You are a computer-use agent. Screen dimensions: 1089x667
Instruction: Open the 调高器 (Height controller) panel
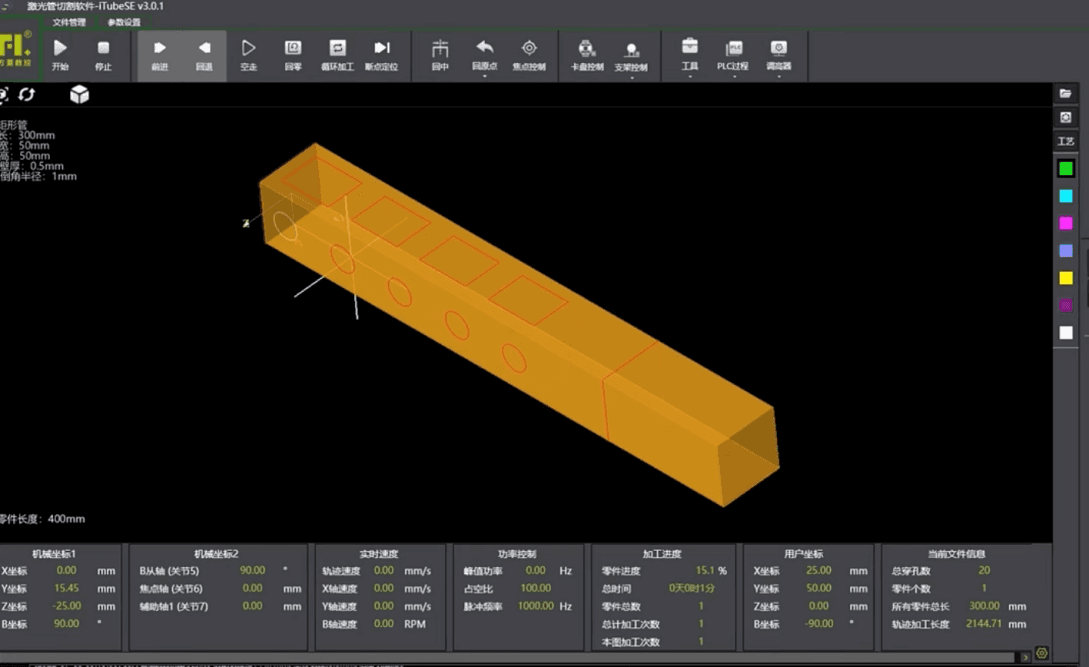pos(778,49)
